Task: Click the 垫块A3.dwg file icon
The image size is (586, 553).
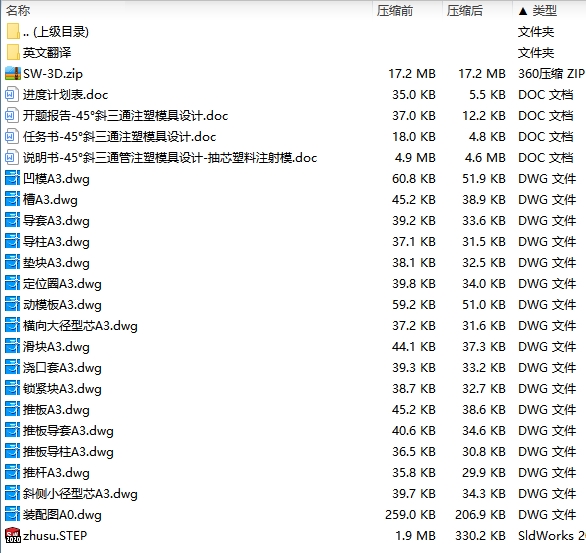Action: (12, 262)
